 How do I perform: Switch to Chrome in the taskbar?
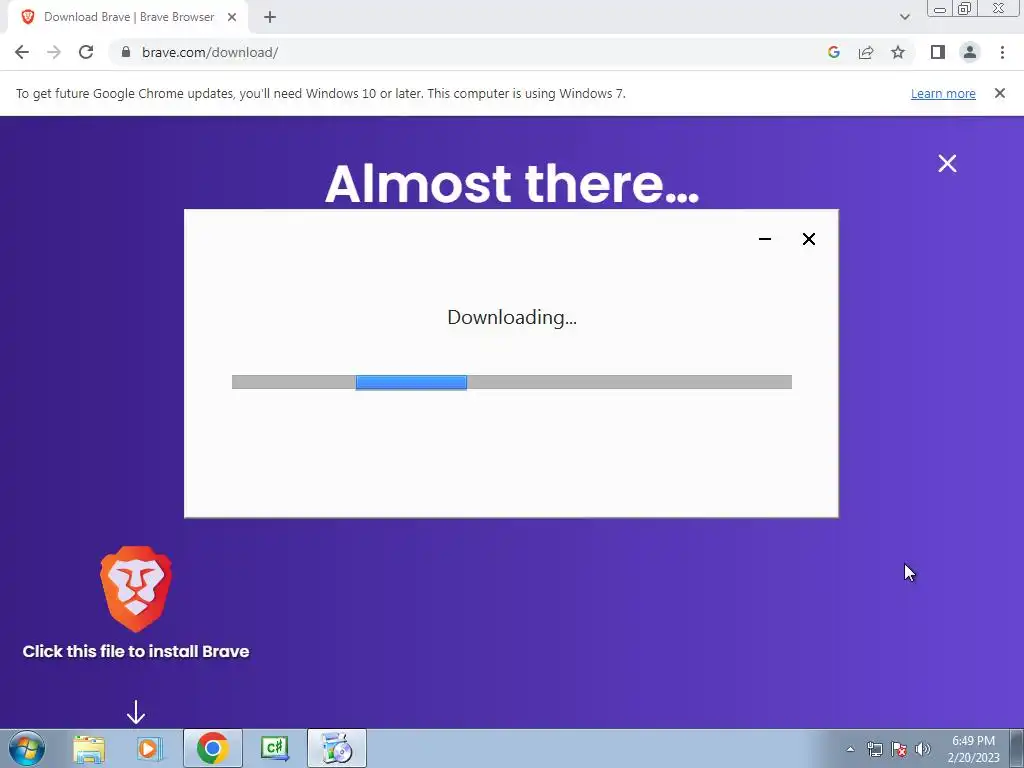pos(212,748)
